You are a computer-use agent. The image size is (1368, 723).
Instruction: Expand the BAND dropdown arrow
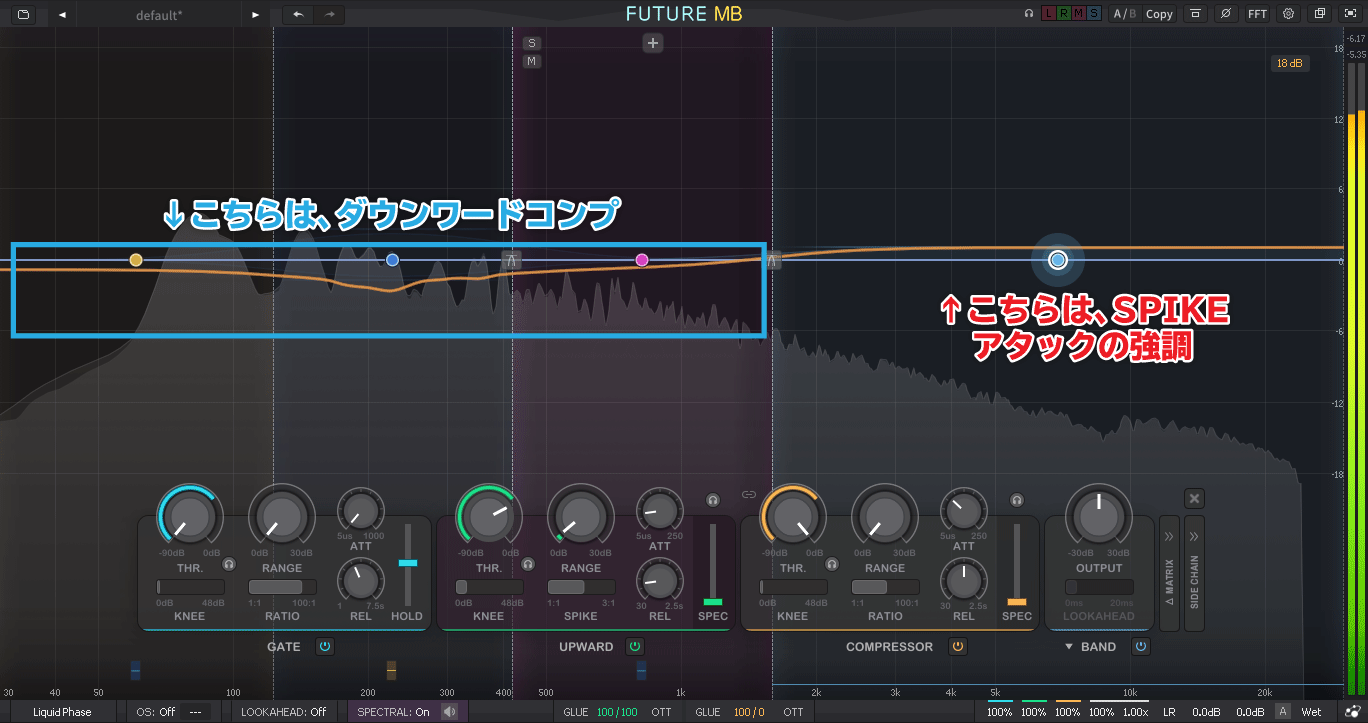pyautogui.click(x=1067, y=647)
